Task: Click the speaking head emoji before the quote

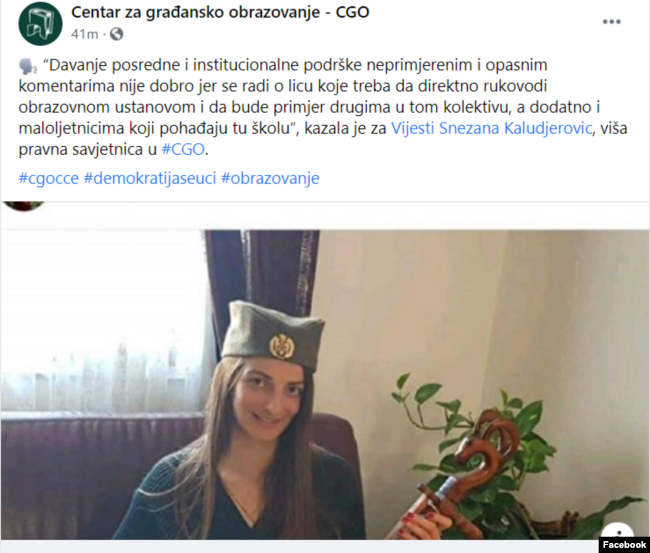Action: pyautogui.click(x=28, y=66)
